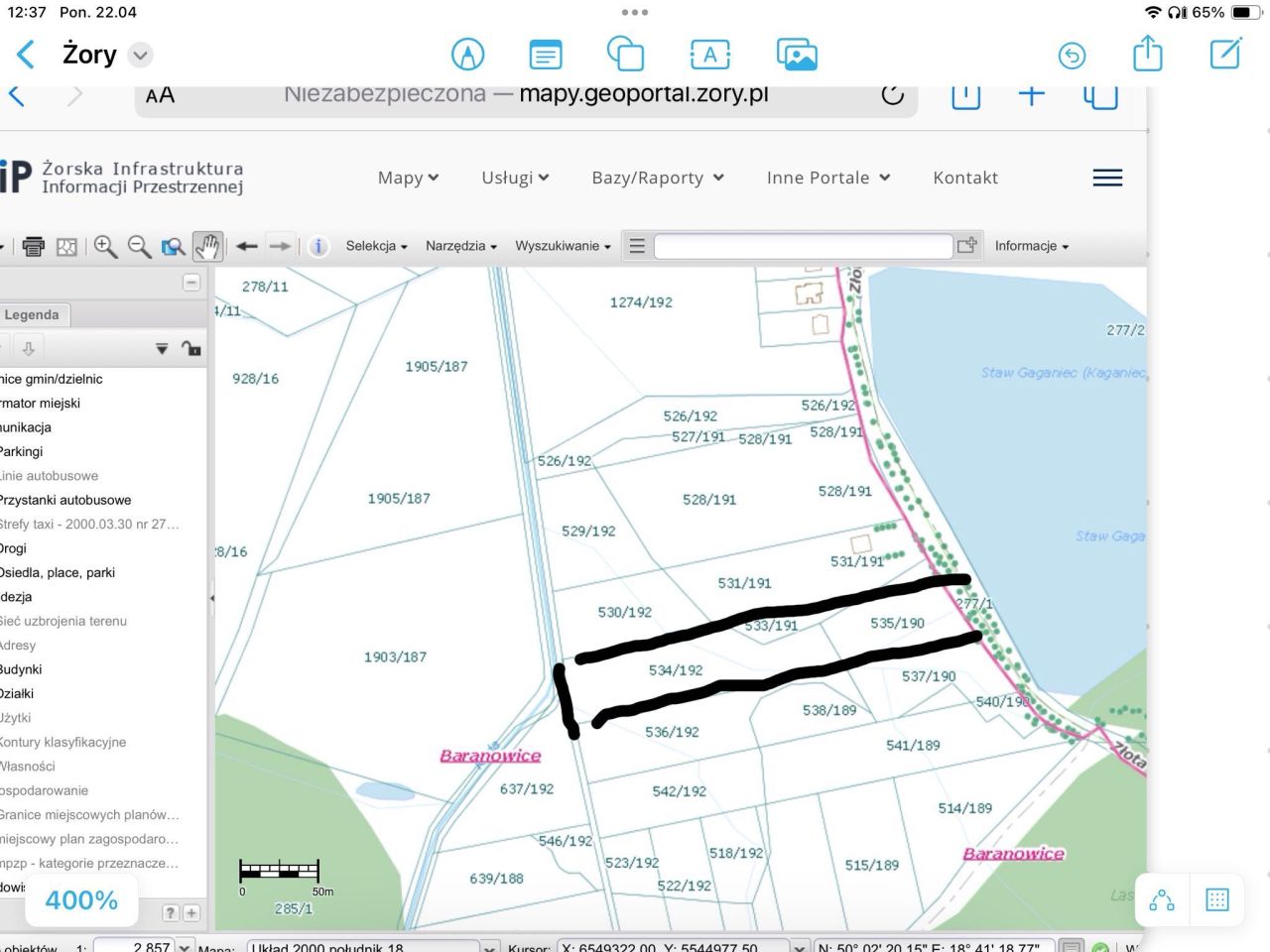Open the Kontakt page link

[965, 178]
